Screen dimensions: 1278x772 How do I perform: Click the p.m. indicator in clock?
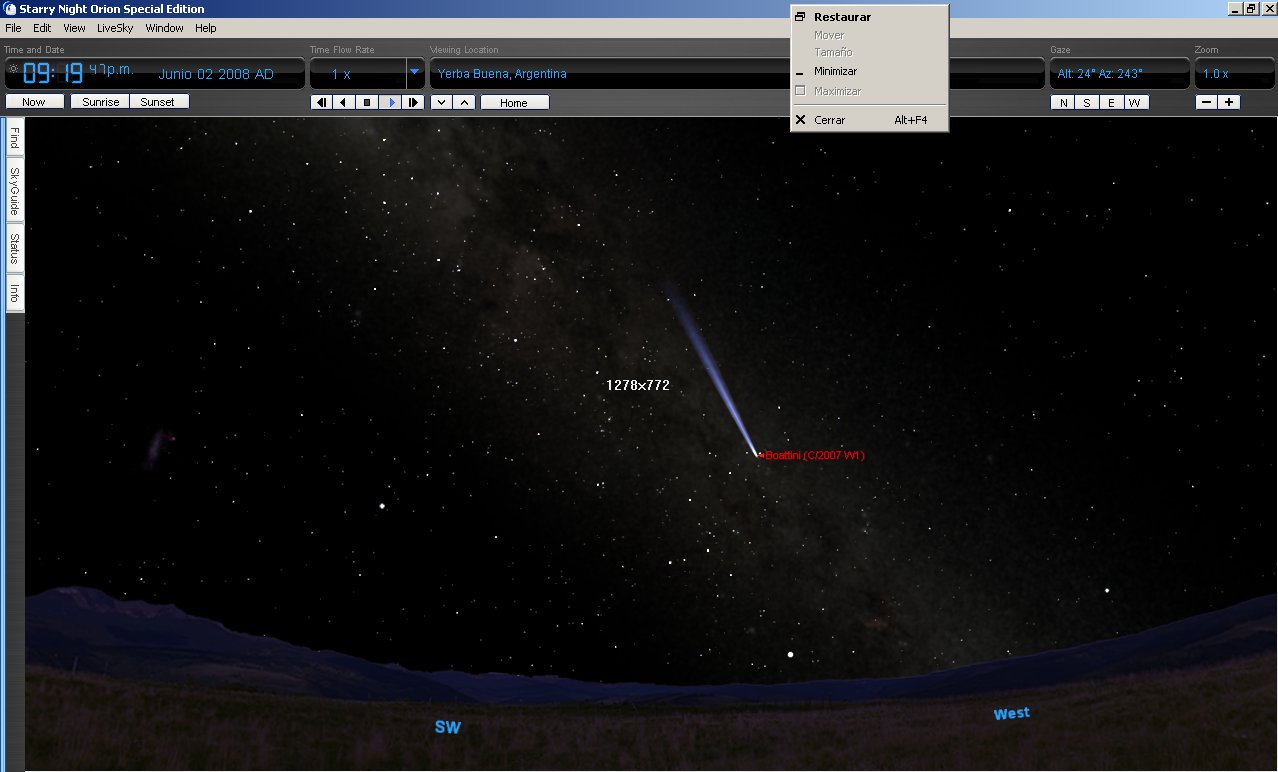pos(119,69)
